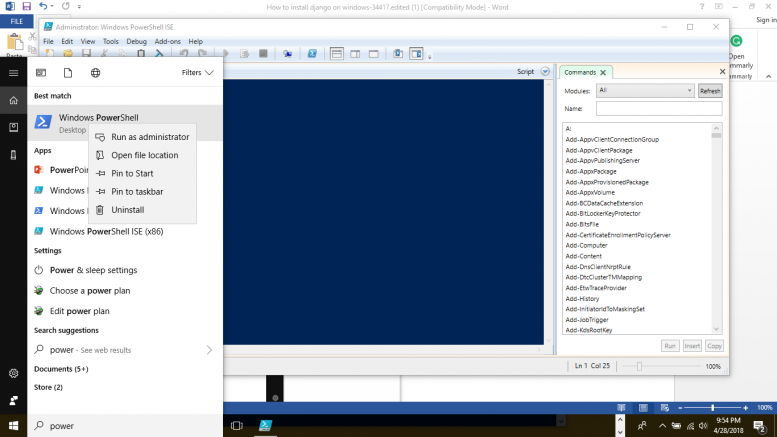Click the Stop Operation toolbar icon

pyautogui.click(x=263, y=54)
